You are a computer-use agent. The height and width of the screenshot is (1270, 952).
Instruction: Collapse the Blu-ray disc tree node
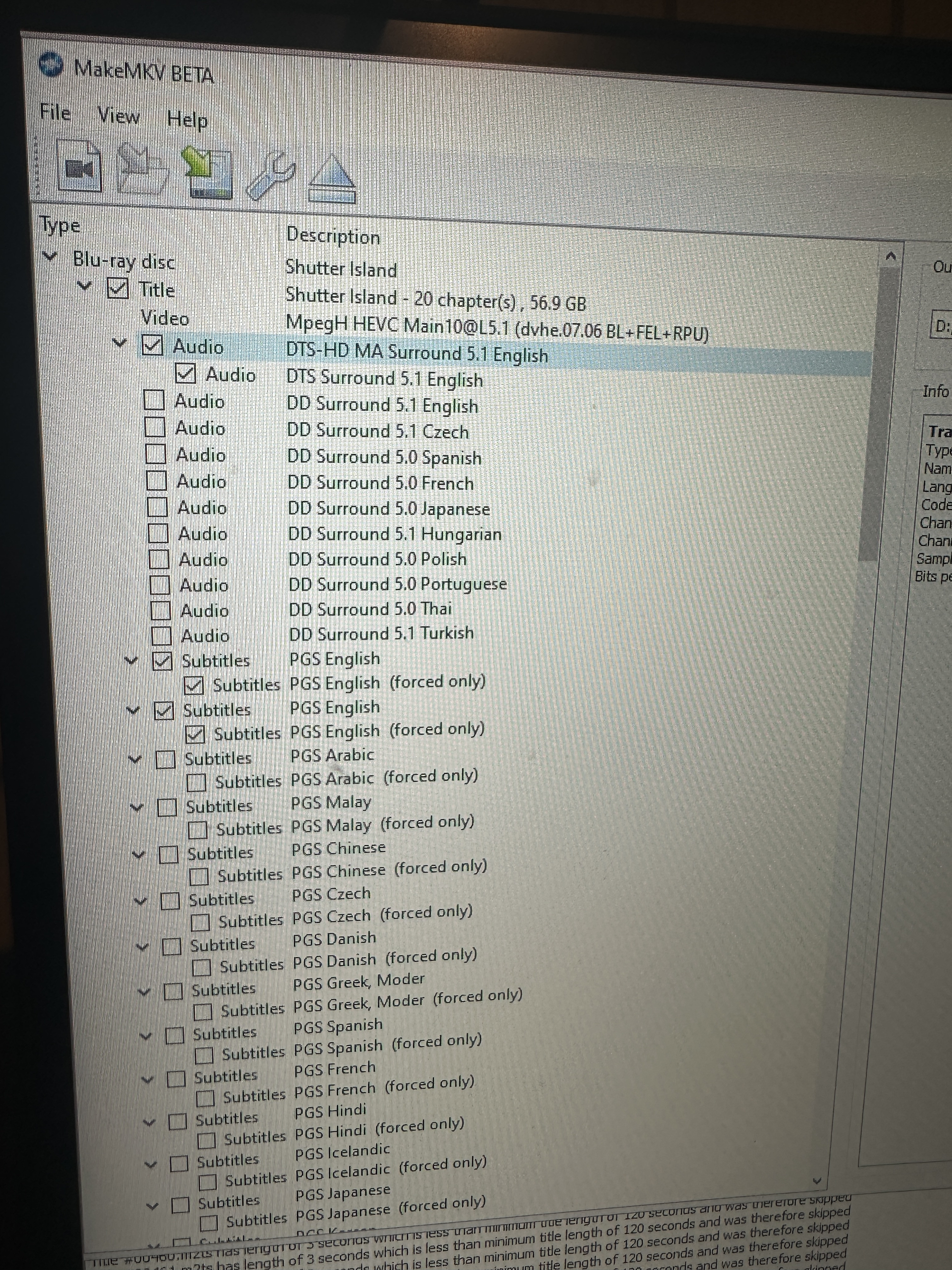pos(50,256)
